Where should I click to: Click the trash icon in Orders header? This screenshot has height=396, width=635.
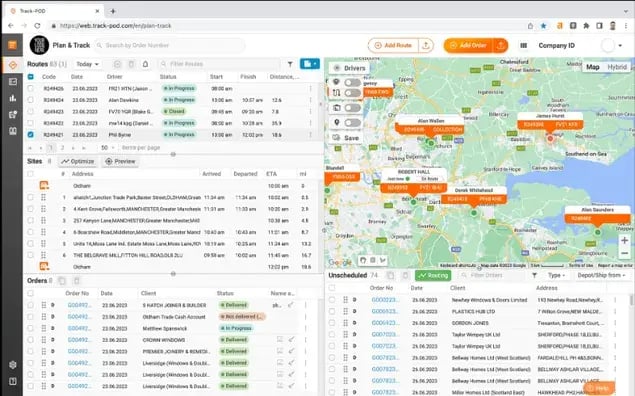(x=77, y=281)
